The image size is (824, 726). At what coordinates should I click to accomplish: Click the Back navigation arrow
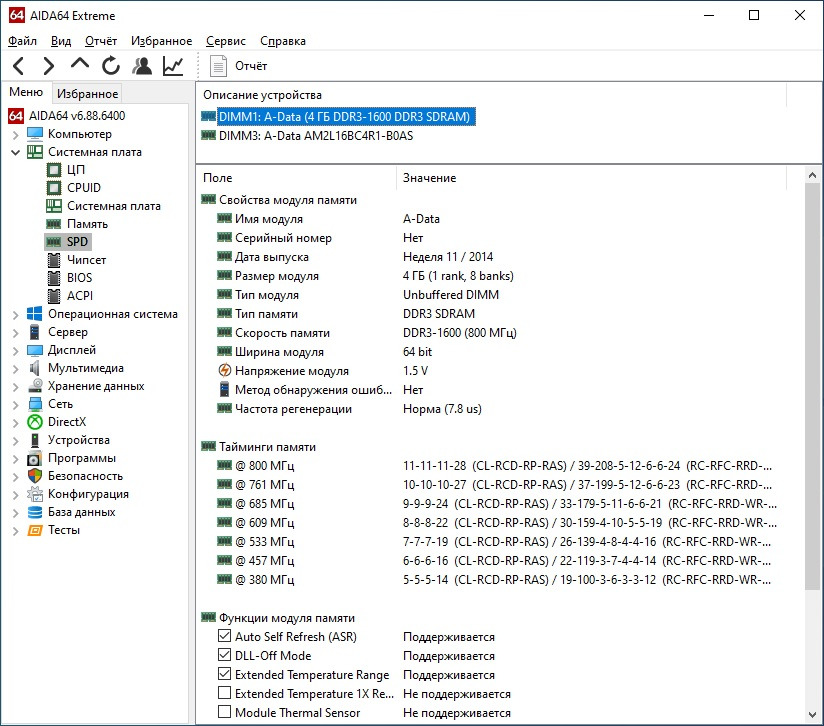click(18, 66)
